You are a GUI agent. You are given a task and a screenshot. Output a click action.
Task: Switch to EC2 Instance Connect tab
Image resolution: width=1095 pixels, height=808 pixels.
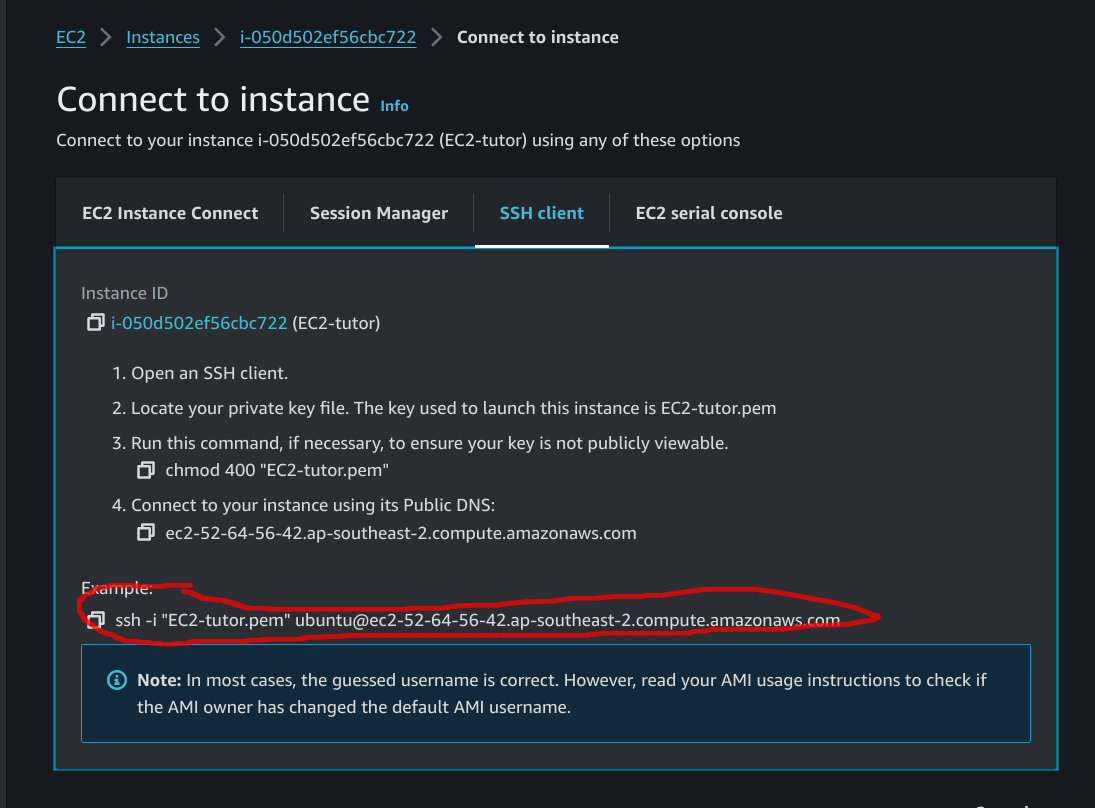click(x=170, y=213)
